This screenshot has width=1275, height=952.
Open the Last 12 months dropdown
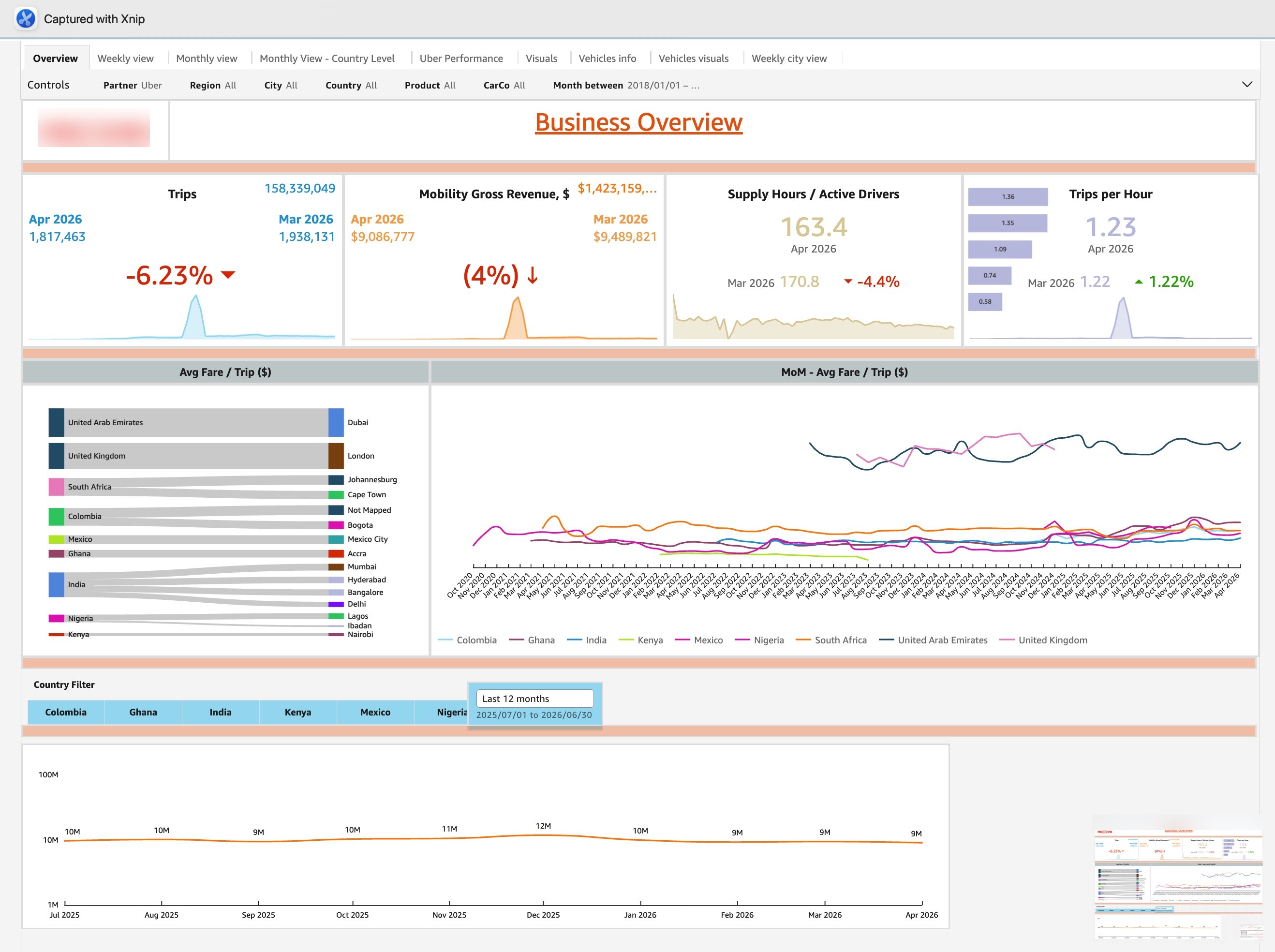click(534, 699)
